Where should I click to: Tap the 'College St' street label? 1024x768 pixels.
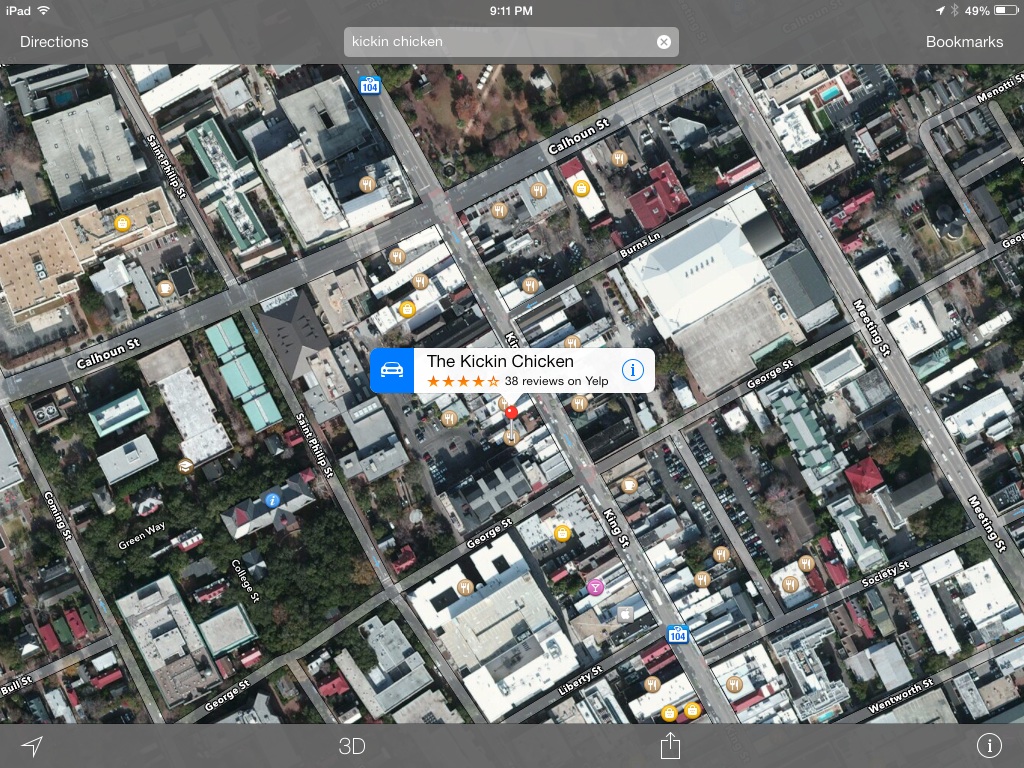click(x=245, y=581)
